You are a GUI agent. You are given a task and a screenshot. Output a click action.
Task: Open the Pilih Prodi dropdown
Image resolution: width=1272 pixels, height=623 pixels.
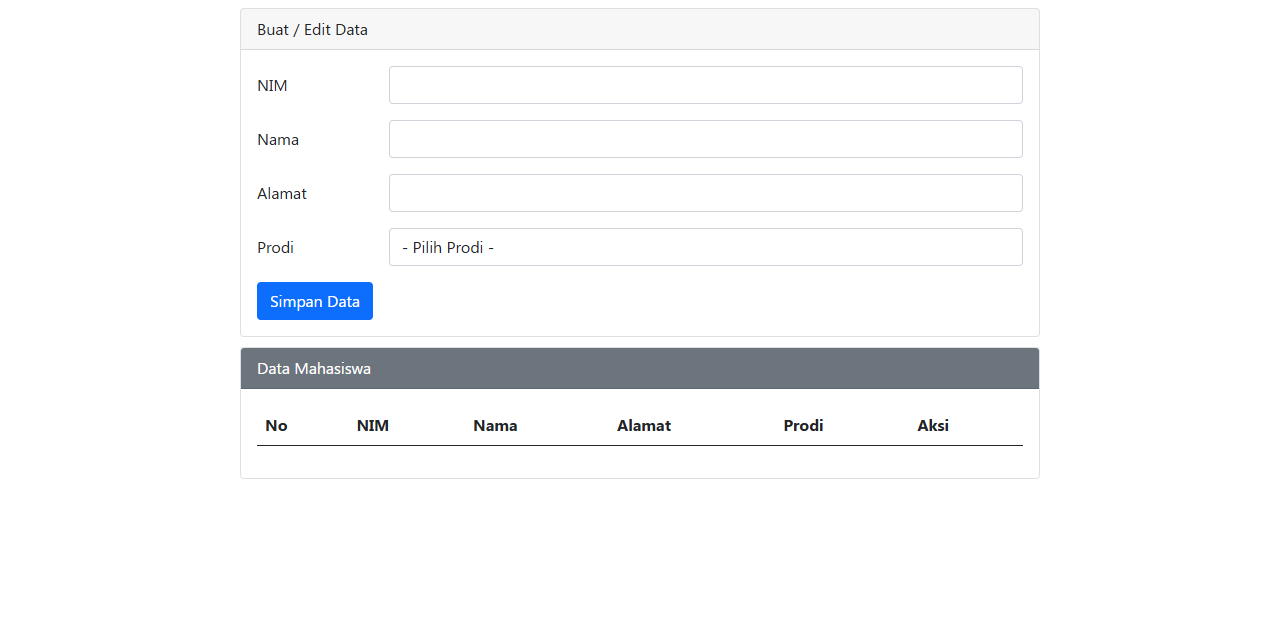click(x=705, y=247)
